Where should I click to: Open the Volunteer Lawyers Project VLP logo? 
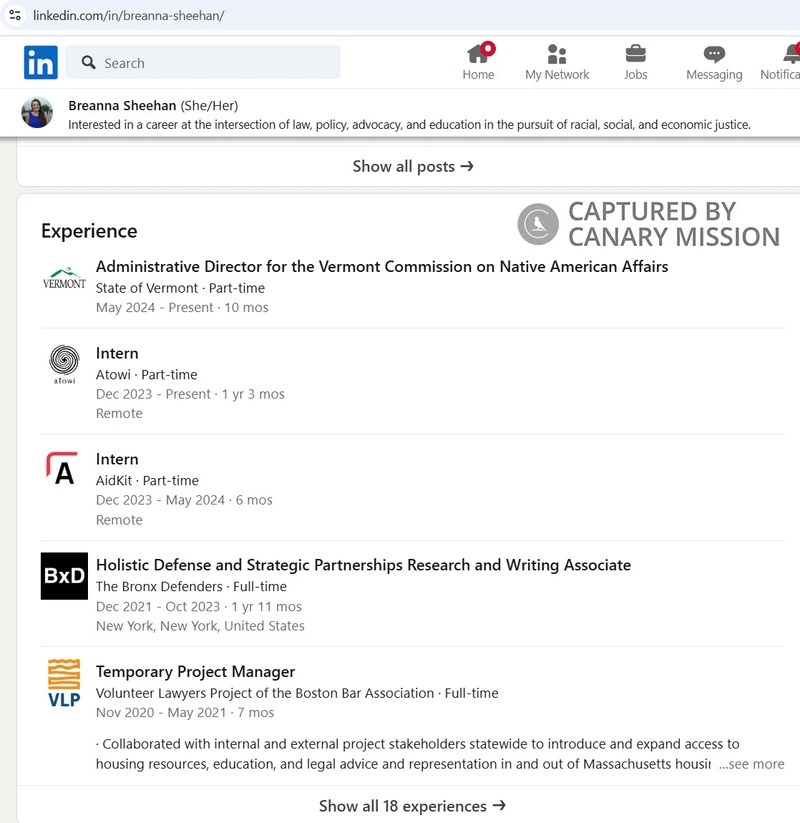coord(64,683)
